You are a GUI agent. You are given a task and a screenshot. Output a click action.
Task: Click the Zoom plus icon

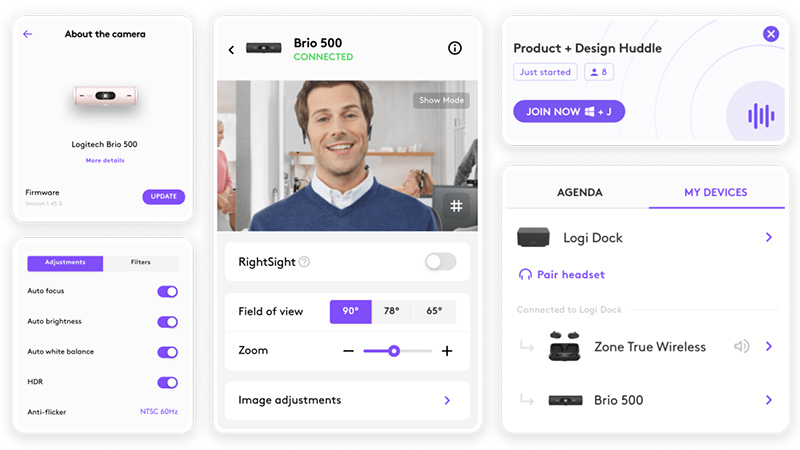[x=447, y=351]
